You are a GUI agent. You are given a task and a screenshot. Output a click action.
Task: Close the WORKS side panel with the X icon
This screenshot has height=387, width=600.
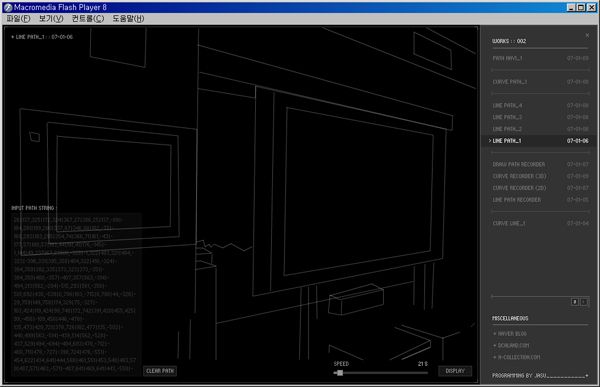(587, 35)
